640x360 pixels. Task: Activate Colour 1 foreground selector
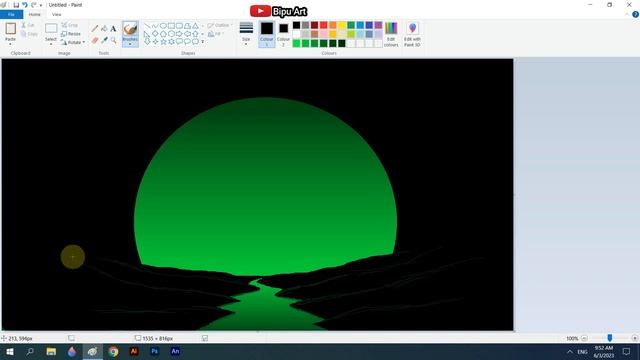[267, 34]
